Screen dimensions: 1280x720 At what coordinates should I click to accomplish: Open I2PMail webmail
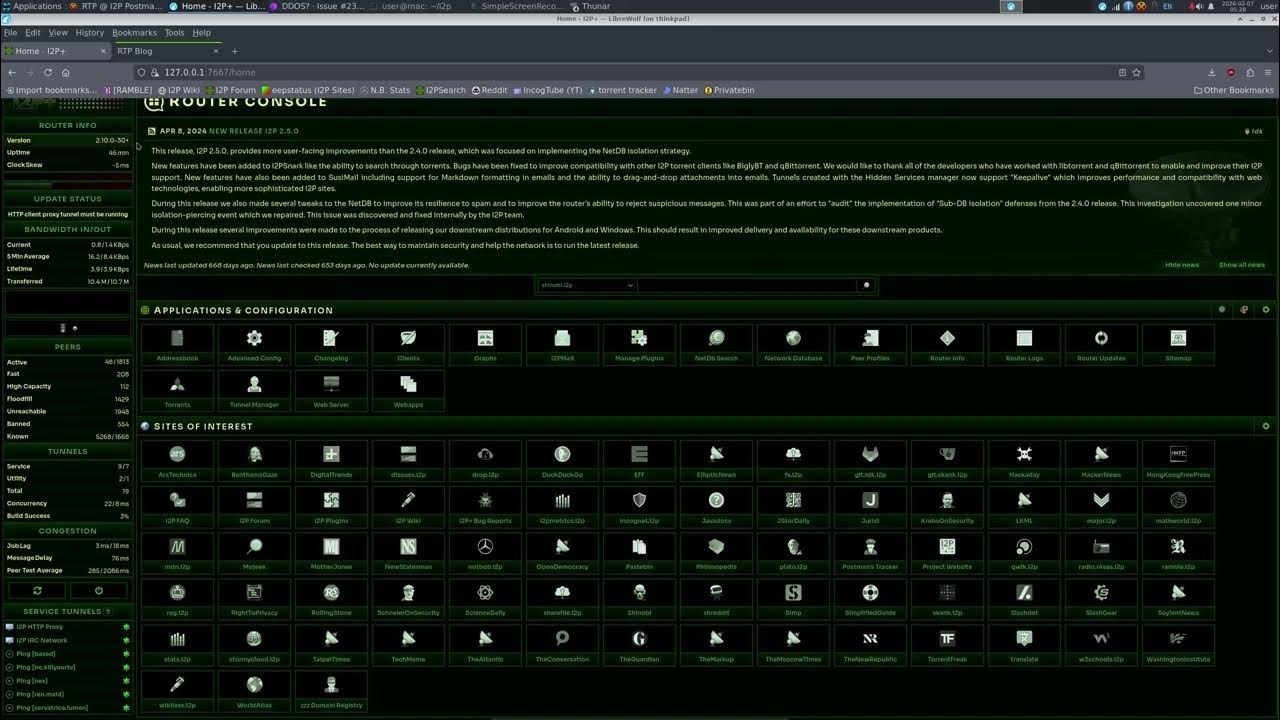pyautogui.click(x=562, y=343)
